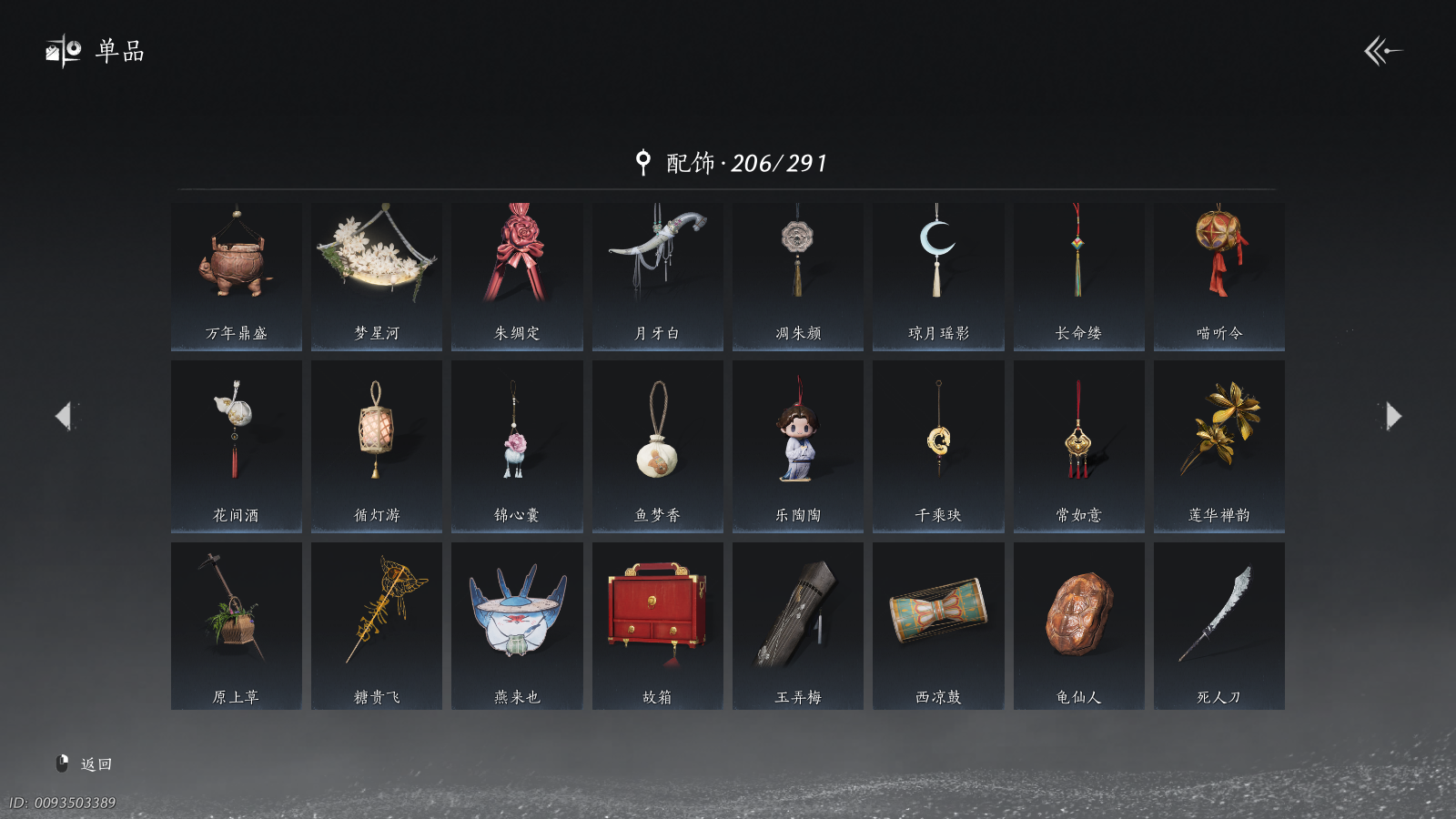Pick the 死人刀 blade accessory
The image size is (1456, 819).
[x=1219, y=626]
